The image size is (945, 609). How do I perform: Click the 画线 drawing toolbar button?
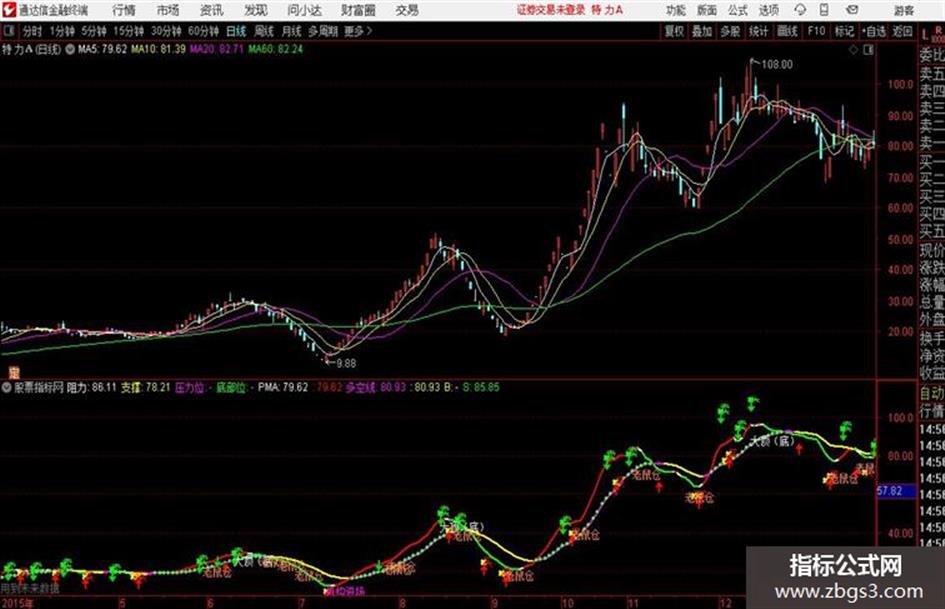pos(786,31)
